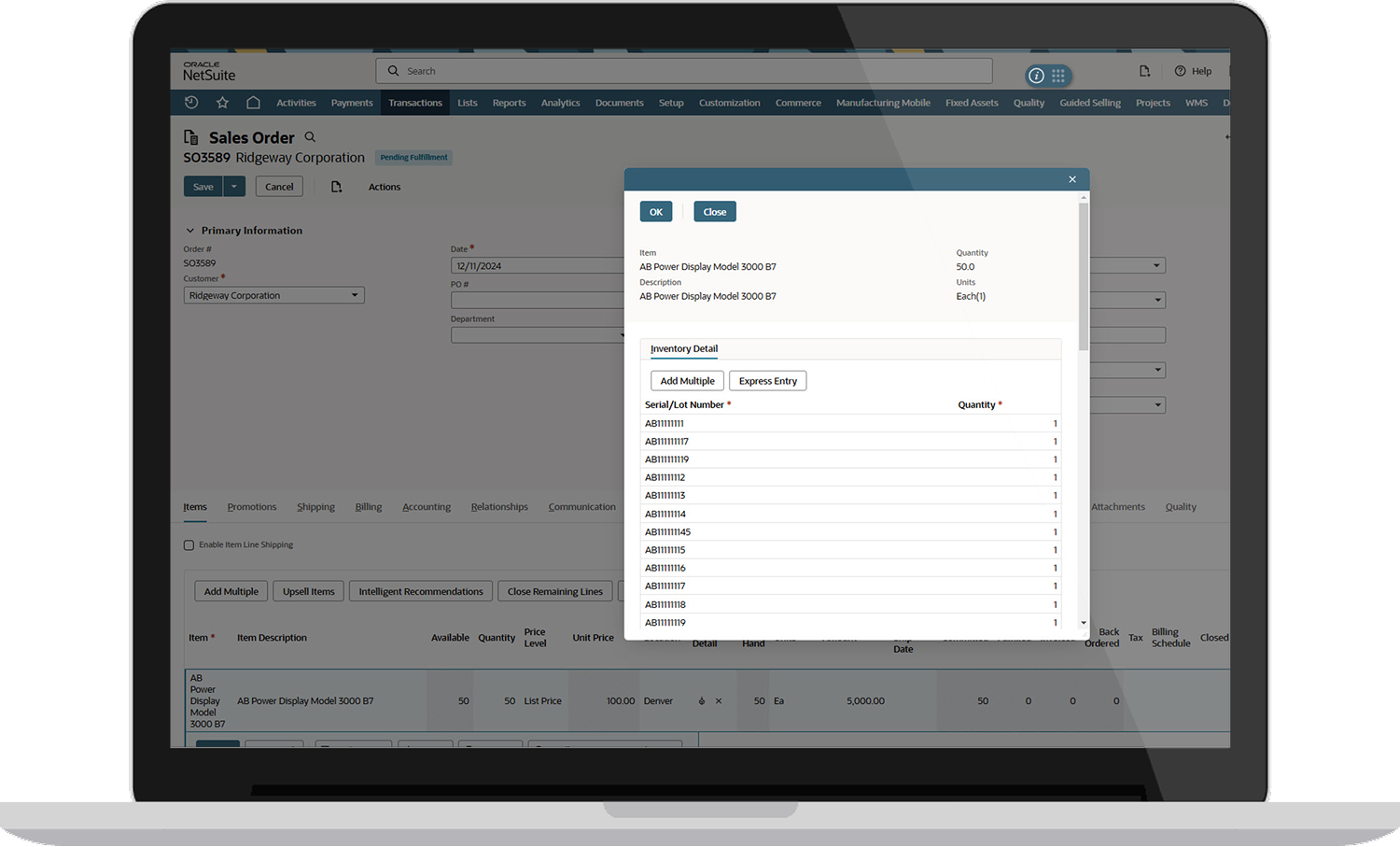Open the Ridgeway Corporation customer dropdown
The image size is (1400, 847).
coord(355,294)
